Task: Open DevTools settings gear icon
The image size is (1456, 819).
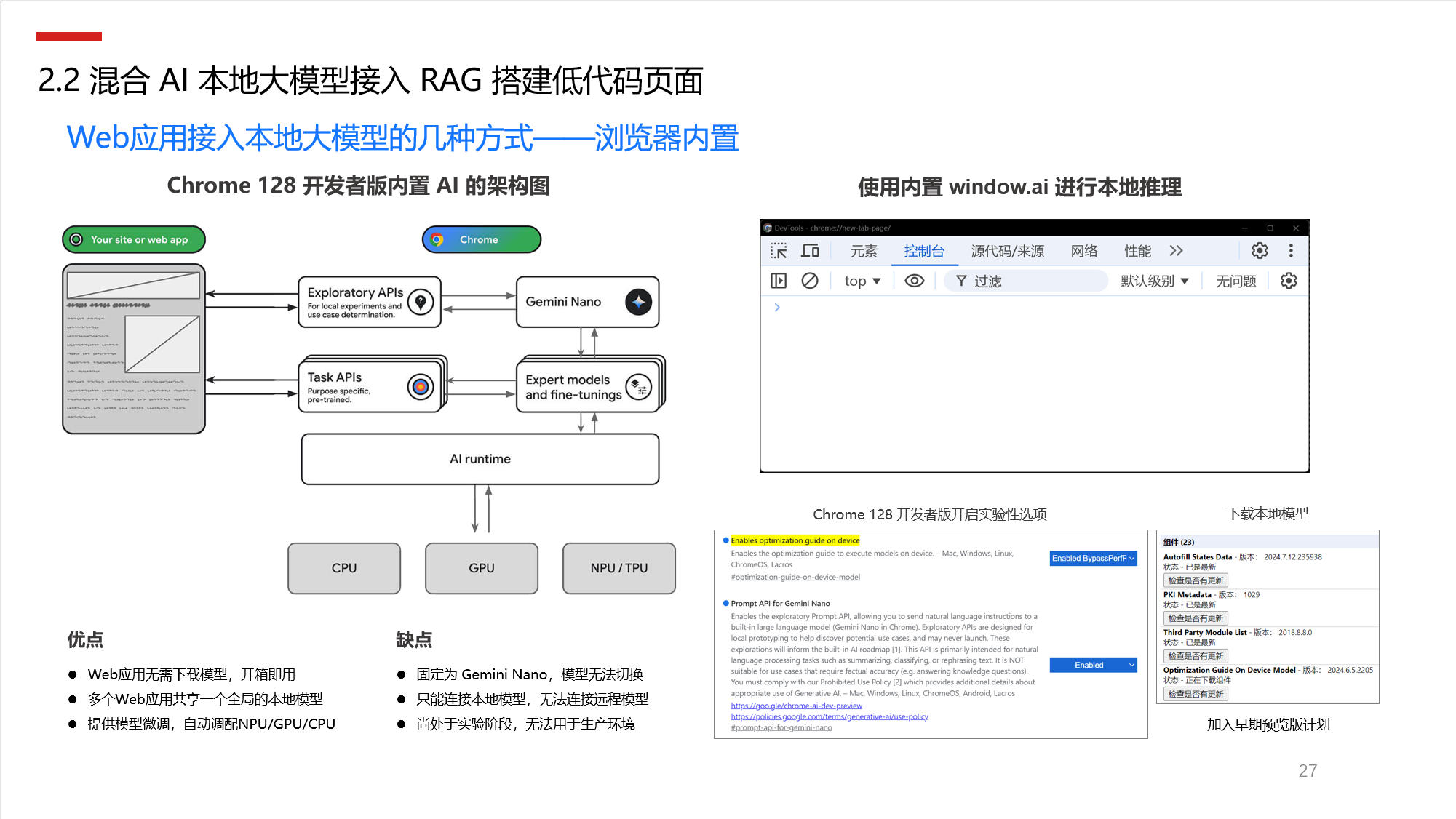Action: click(x=1260, y=251)
